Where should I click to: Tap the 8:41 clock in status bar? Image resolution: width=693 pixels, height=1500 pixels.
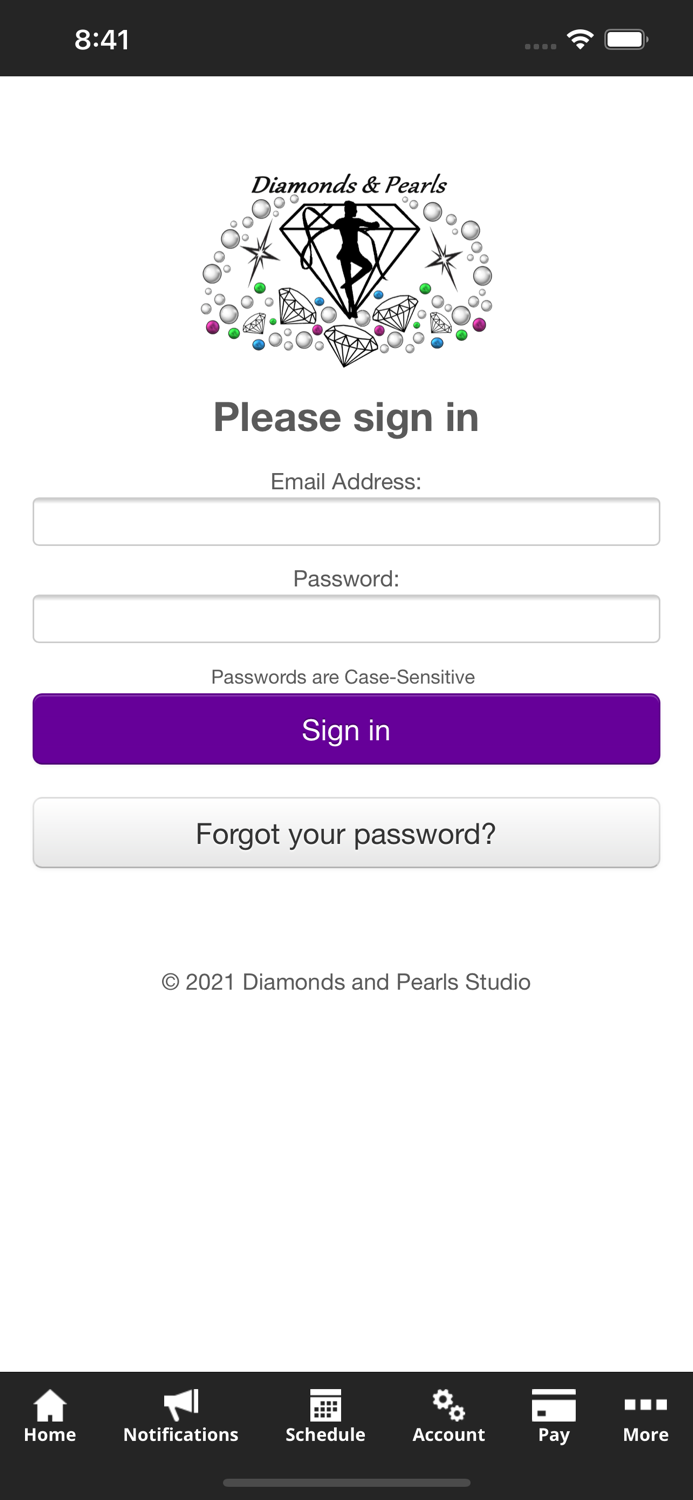pyautogui.click(x=102, y=40)
